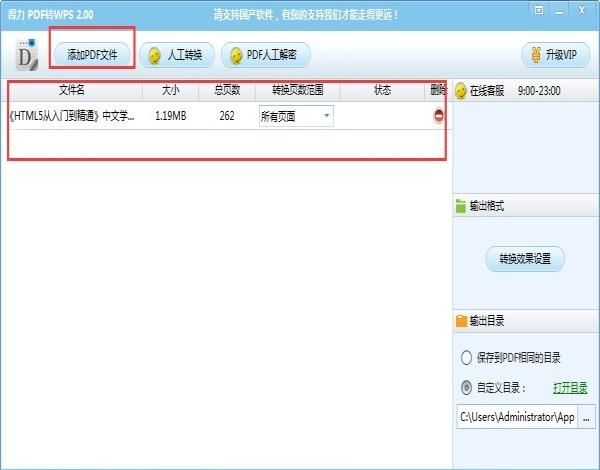Click the title bar menu square icon
Viewport: 600px width, 470px height.
(539, 10)
